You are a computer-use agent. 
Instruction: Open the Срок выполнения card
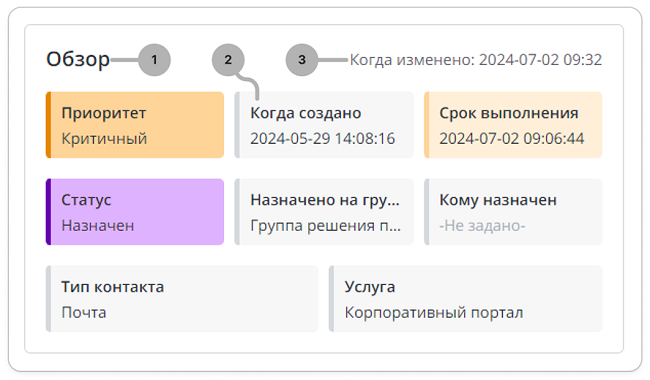point(513,125)
